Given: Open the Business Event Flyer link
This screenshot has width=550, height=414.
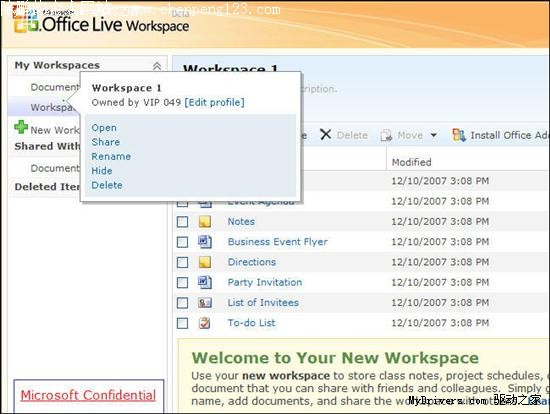Looking at the screenshot, I should pos(278,242).
